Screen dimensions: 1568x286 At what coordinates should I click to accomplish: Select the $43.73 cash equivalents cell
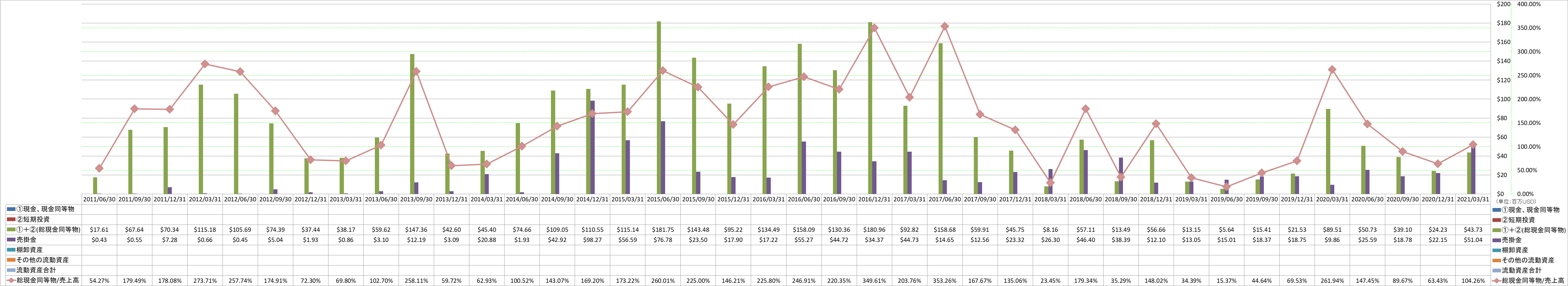[x=1474, y=230]
